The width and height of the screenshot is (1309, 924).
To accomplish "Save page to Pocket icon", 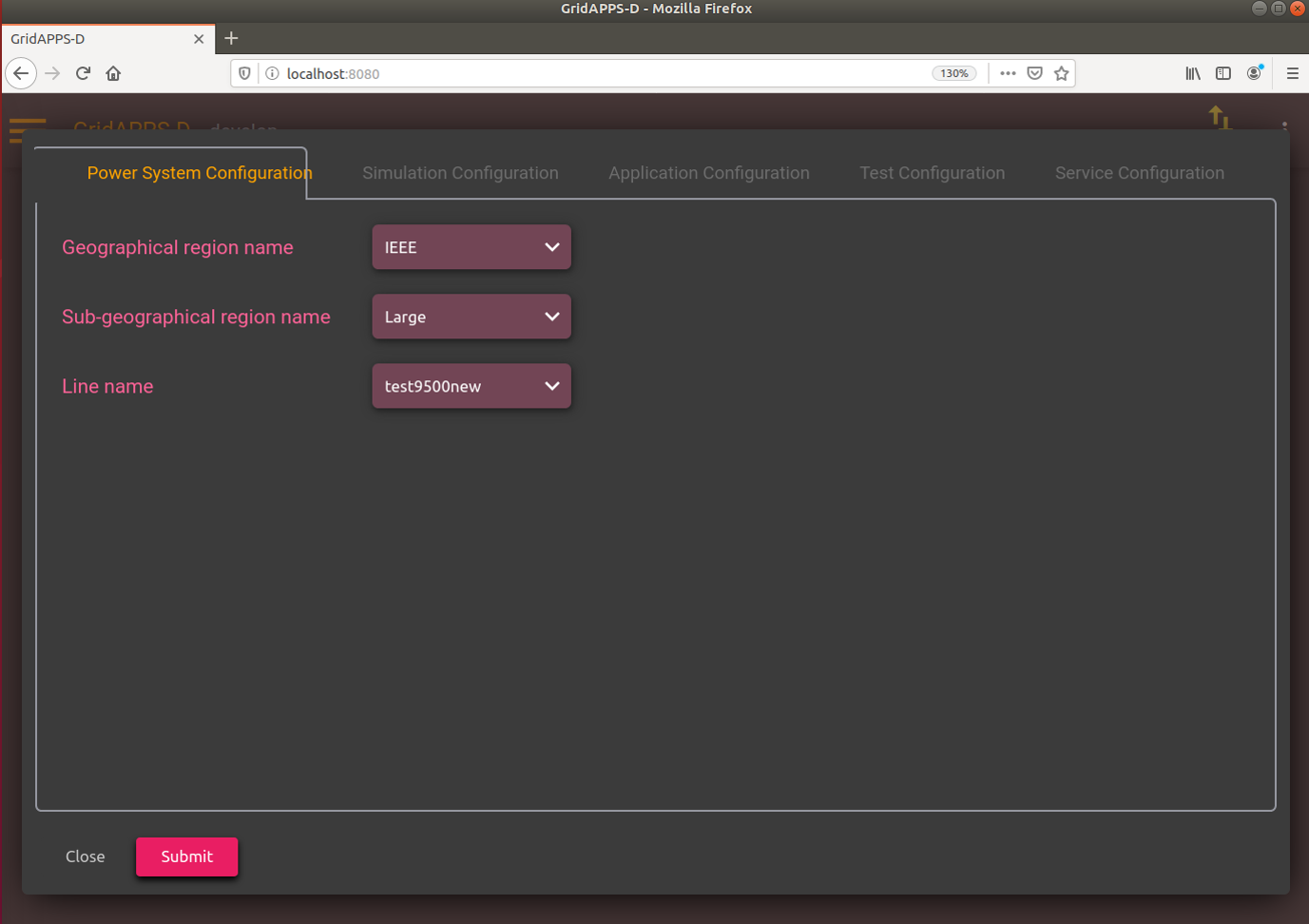I will point(1035,73).
